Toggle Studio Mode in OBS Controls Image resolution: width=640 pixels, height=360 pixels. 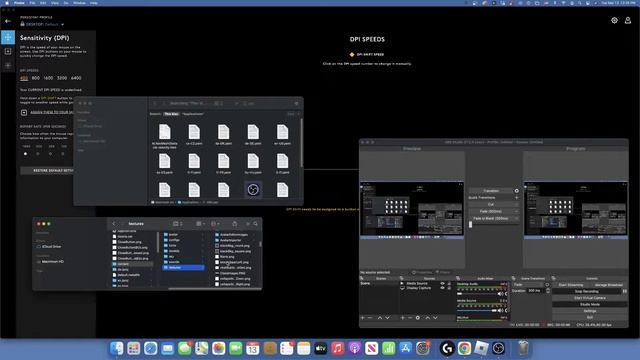point(590,304)
